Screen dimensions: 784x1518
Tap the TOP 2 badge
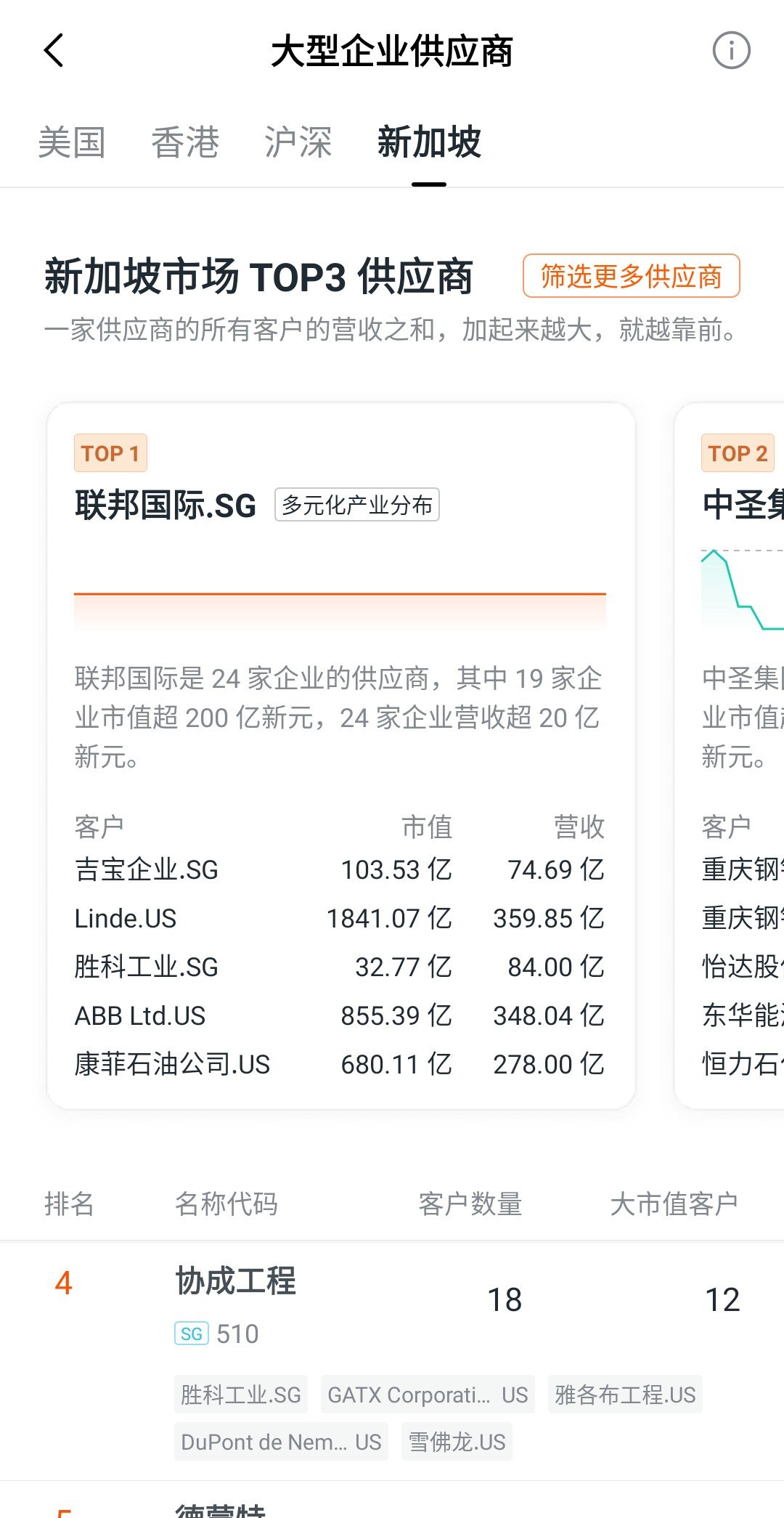coord(738,453)
